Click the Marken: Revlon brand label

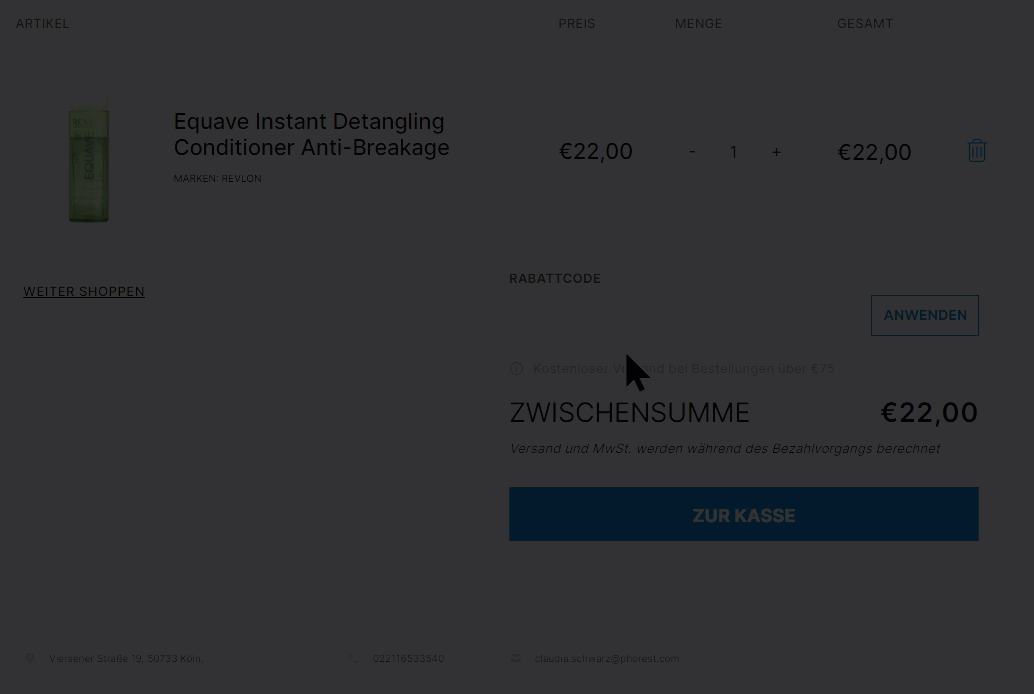click(x=218, y=179)
